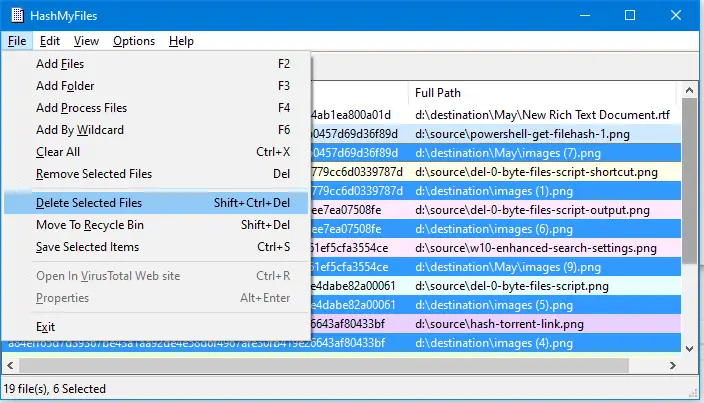Screen dimensions: 704x403
Task: Select row d:\destination\images (1).png
Action: (496, 191)
